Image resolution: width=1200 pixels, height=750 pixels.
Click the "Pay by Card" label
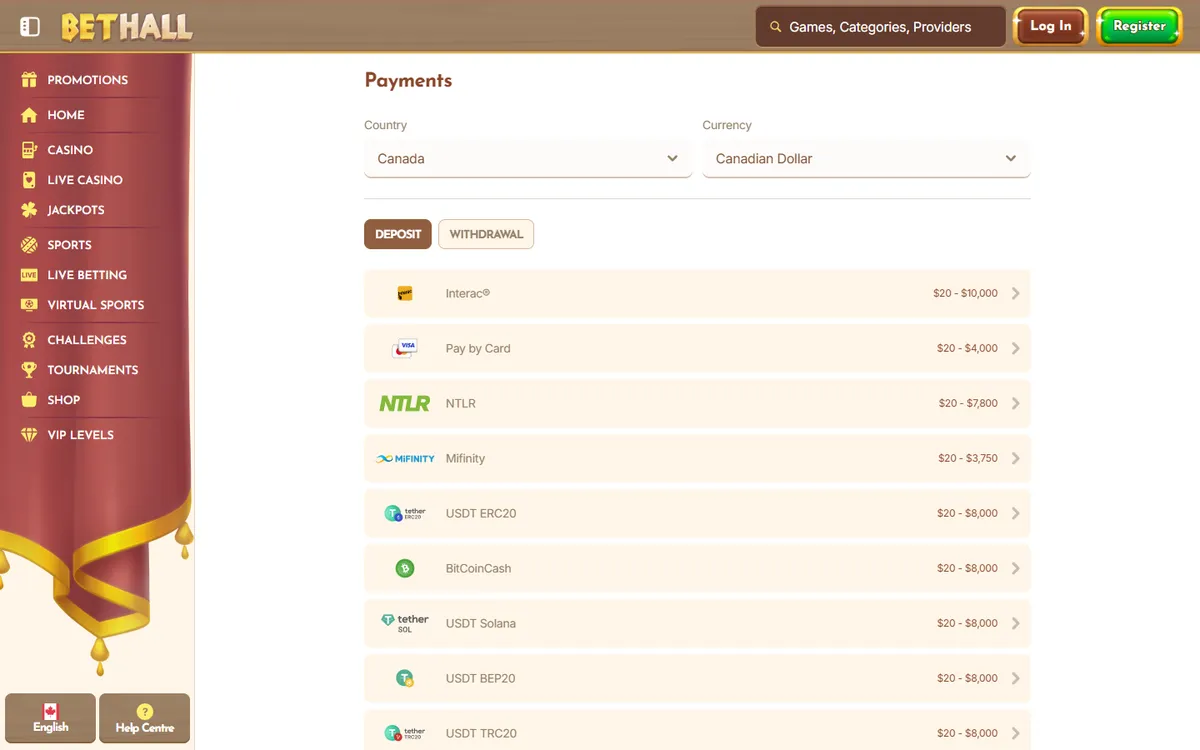click(478, 349)
